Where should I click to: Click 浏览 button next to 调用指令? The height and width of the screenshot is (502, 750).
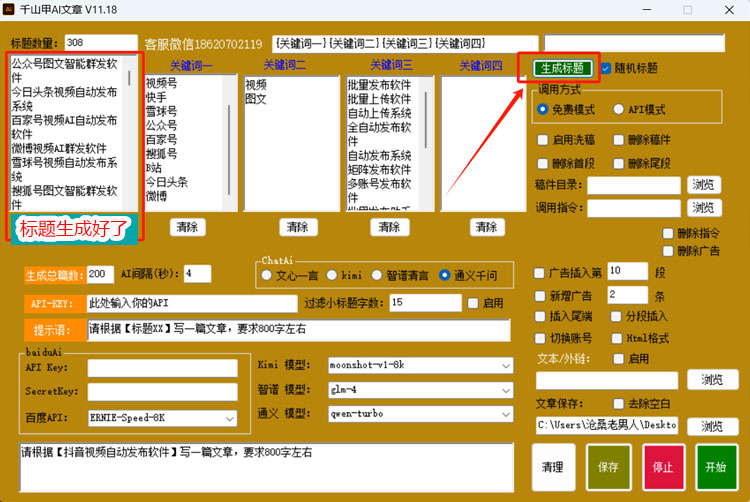click(704, 207)
